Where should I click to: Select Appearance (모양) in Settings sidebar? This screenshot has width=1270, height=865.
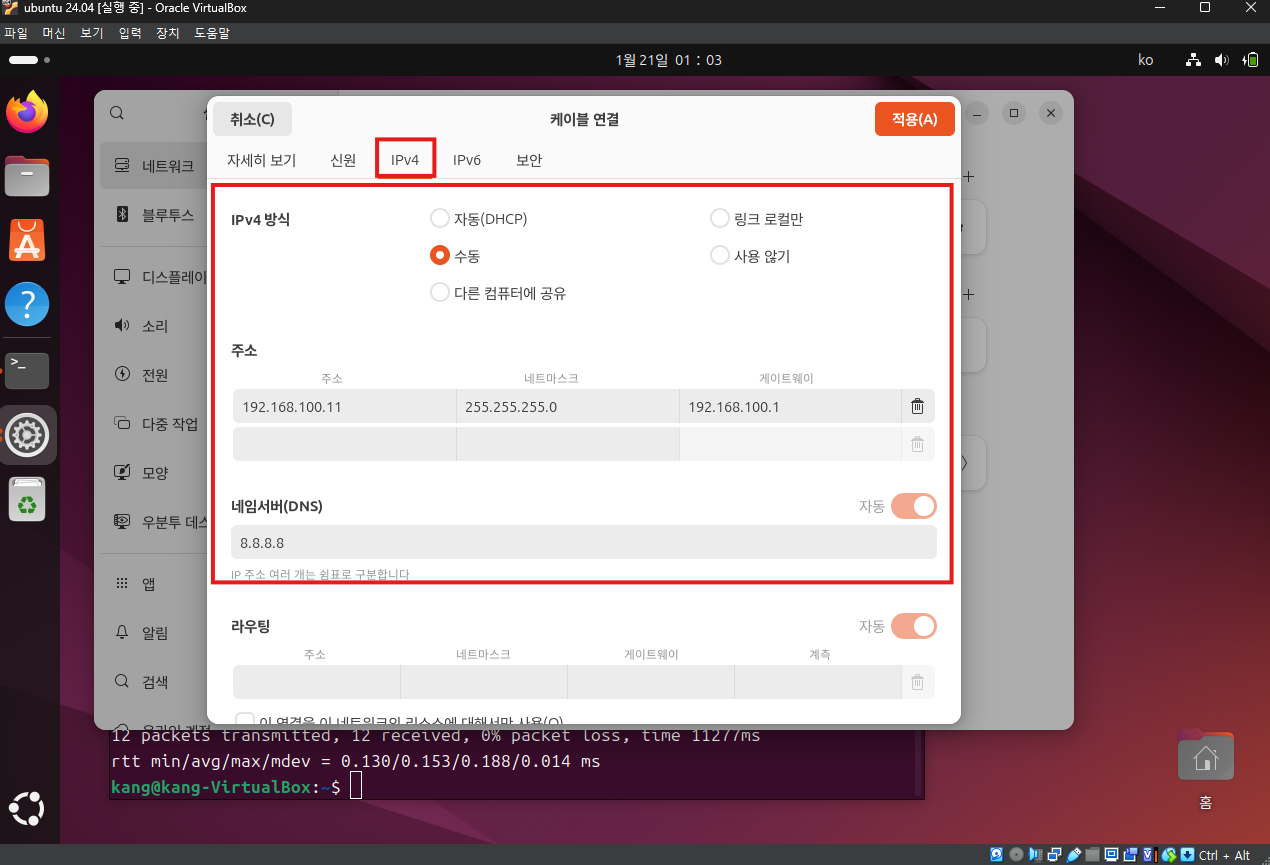[154, 472]
